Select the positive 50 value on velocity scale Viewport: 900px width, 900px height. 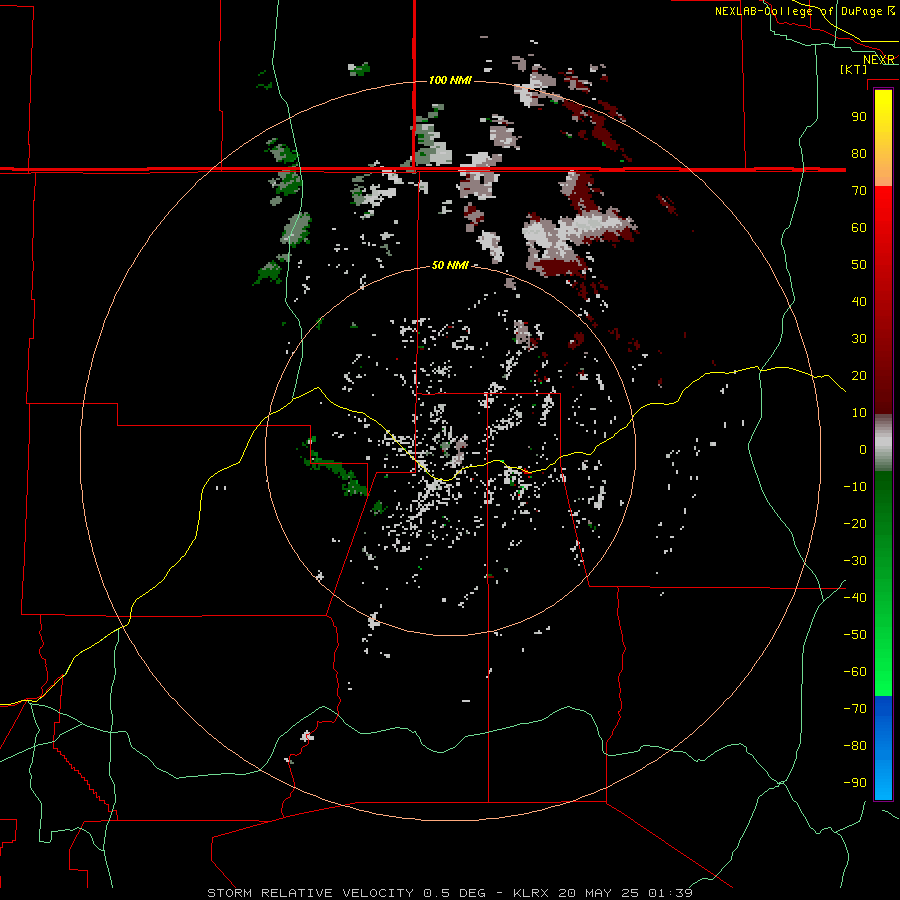click(859, 265)
